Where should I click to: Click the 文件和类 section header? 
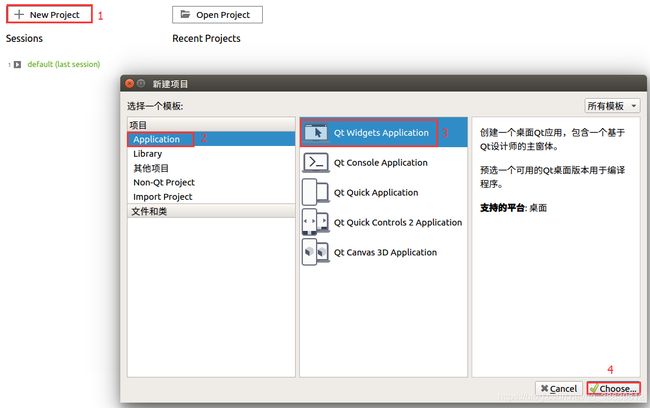tap(211, 211)
